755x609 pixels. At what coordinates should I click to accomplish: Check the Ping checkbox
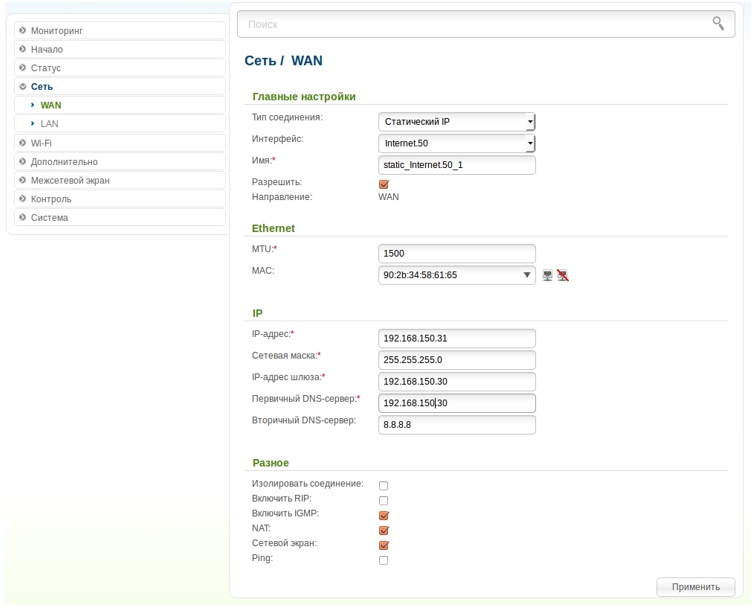tap(383, 560)
